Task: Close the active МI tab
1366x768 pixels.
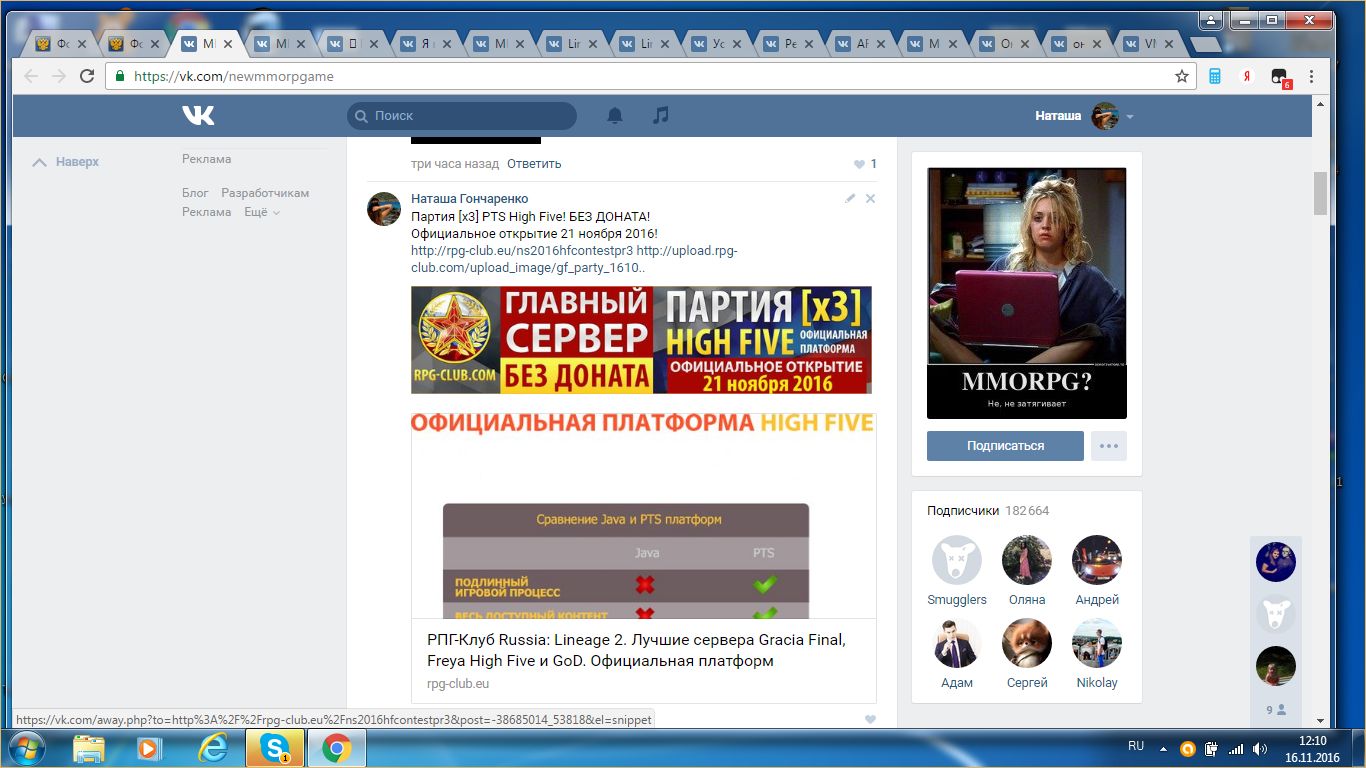Action: pos(227,44)
